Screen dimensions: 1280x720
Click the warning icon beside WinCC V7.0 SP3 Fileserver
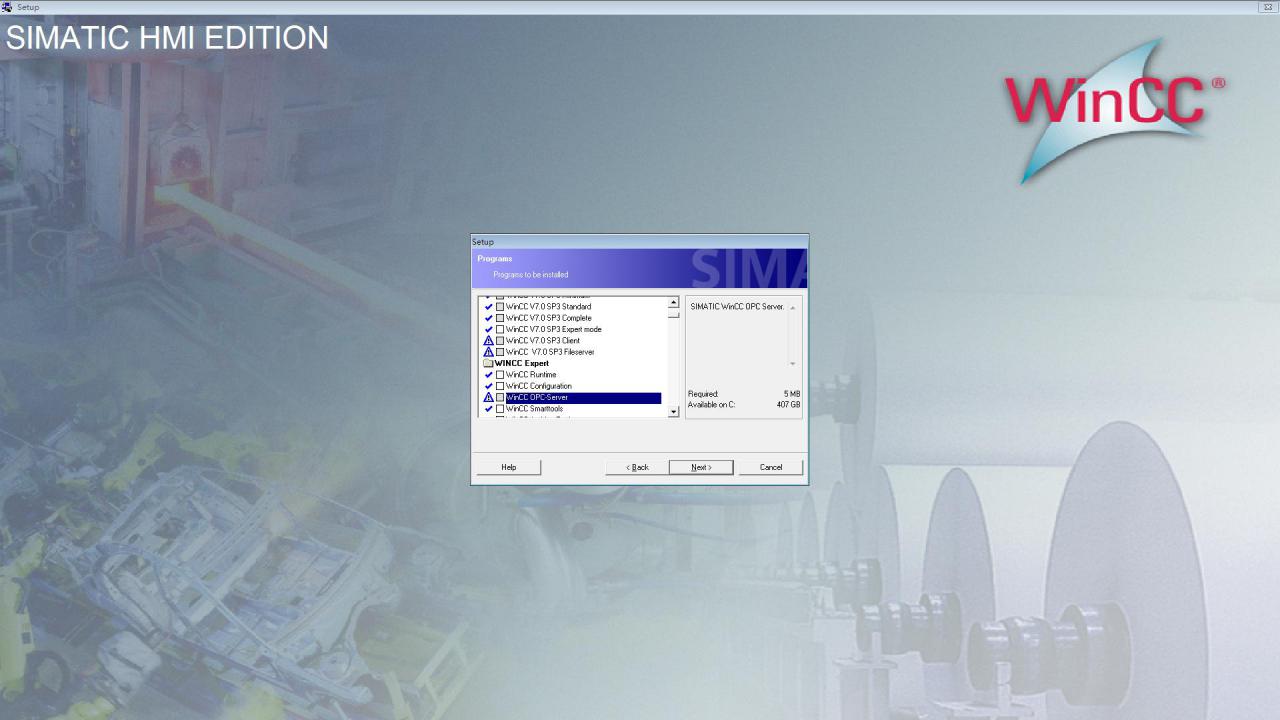click(x=488, y=352)
